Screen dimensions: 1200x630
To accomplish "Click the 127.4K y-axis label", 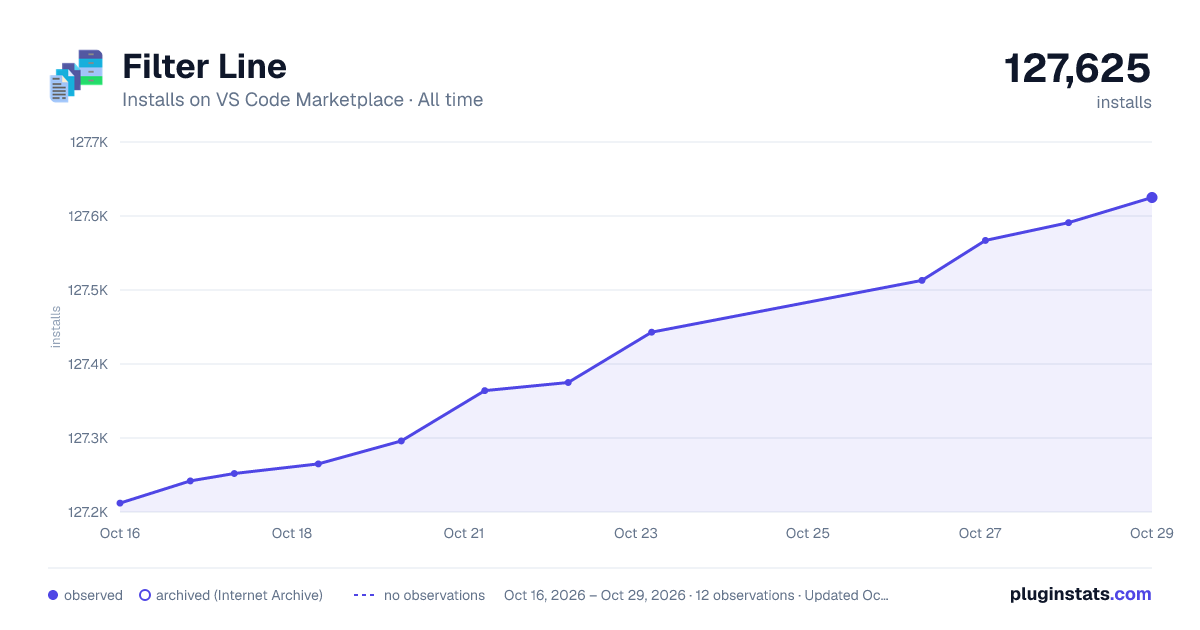I will pyautogui.click(x=88, y=364).
